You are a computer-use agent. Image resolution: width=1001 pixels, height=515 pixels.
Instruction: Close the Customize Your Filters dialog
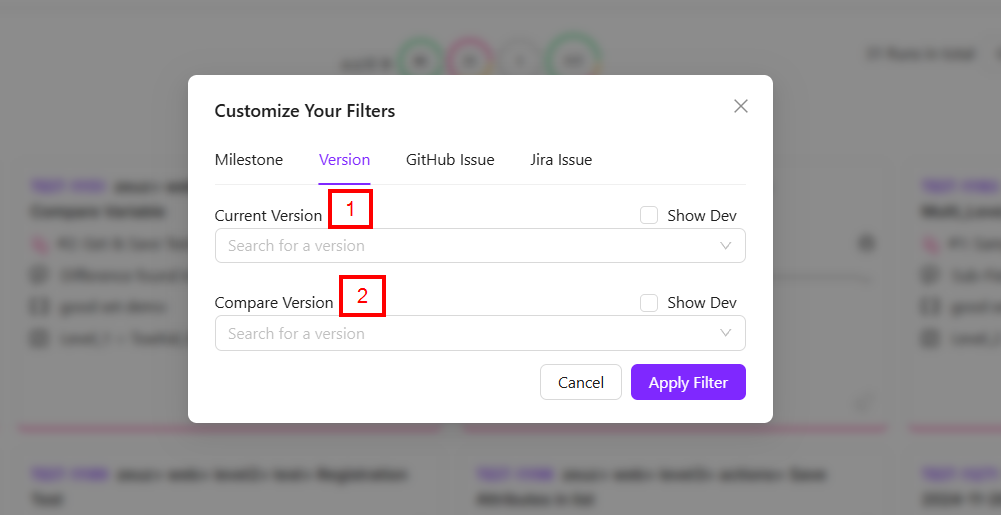pos(740,107)
